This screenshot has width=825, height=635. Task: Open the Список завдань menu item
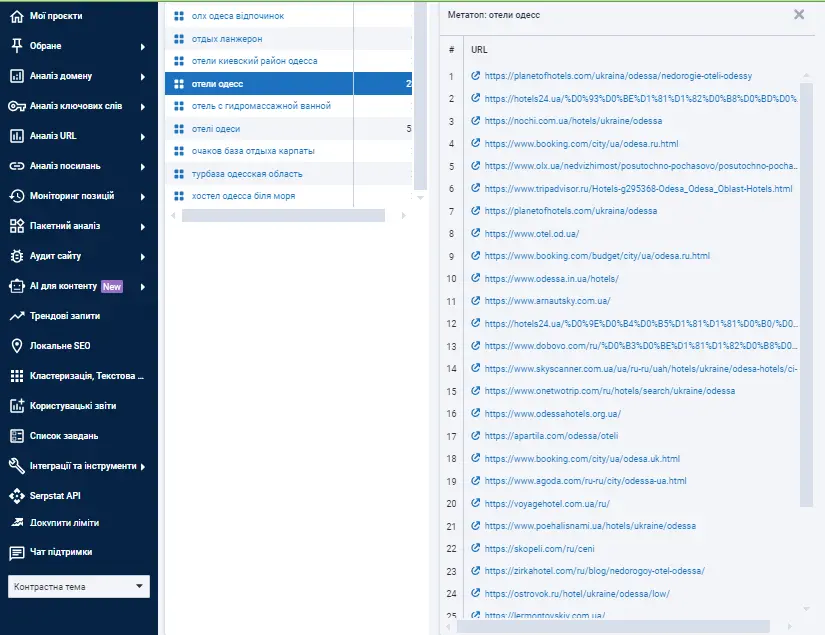pyautogui.click(x=64, y=436)
